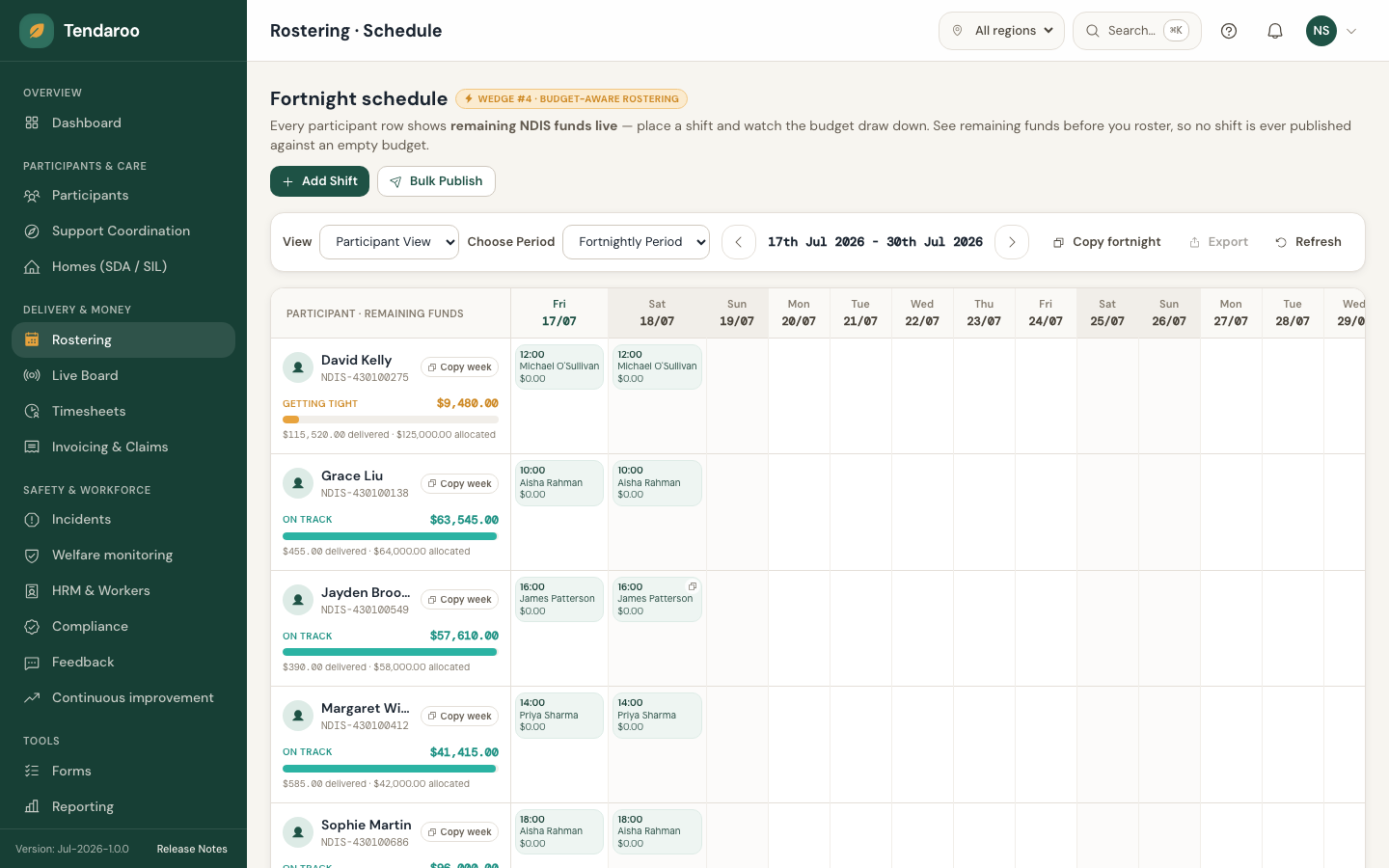Click the Continuous improvement trend icon
Viewport: 1389px width, 868px height.
pos(32,697)
